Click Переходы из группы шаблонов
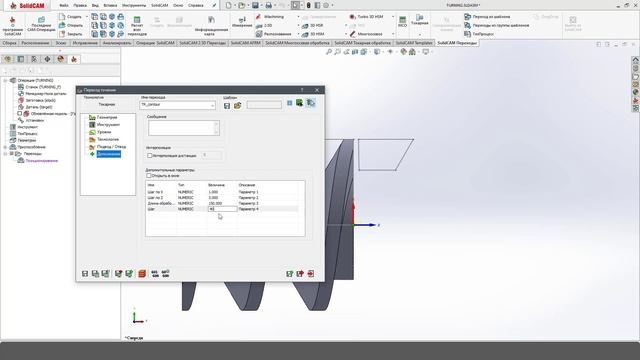640x360 pixels. pos(496,25)
